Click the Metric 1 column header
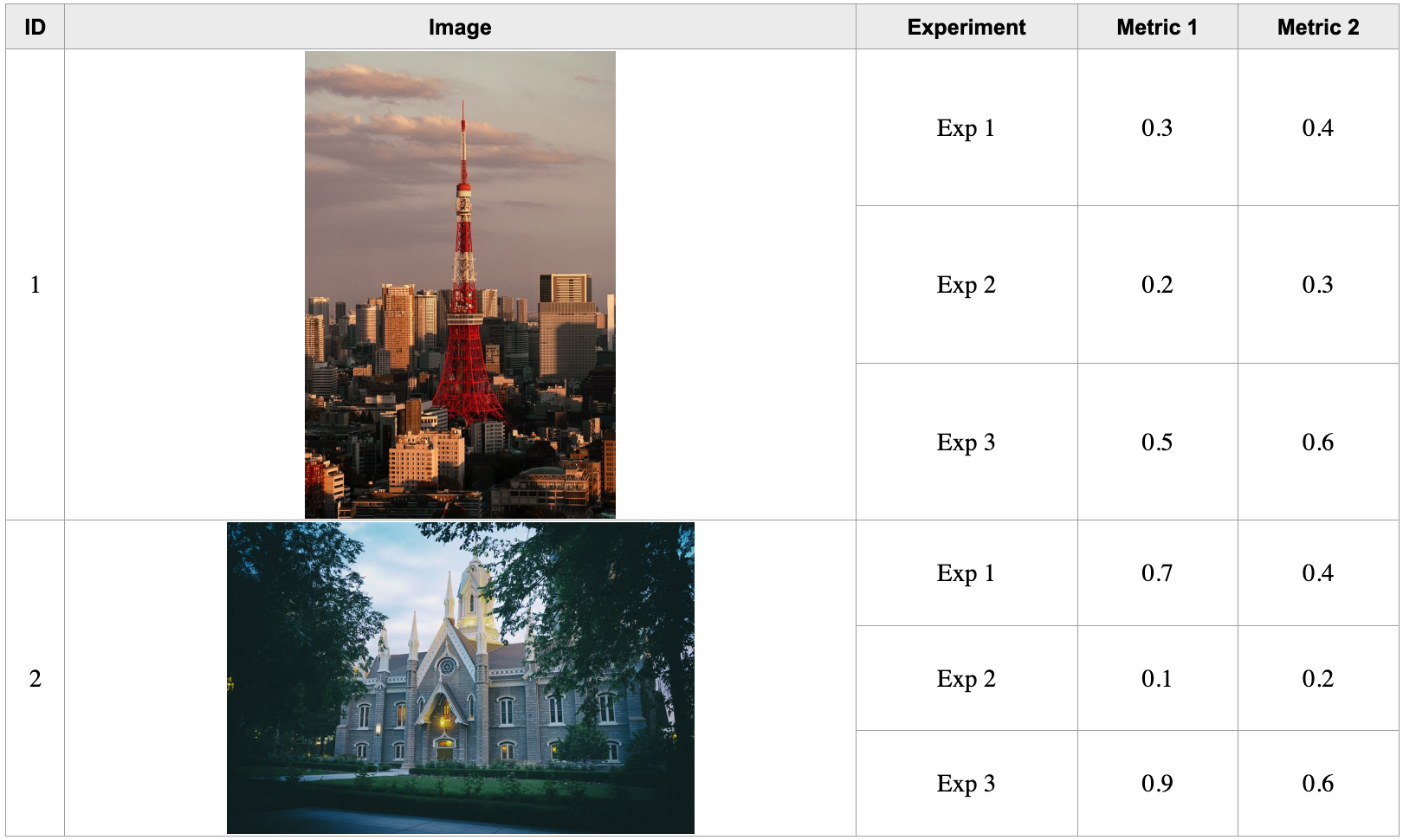Viewport: 1403px width, 840px height. (1157, 27)
